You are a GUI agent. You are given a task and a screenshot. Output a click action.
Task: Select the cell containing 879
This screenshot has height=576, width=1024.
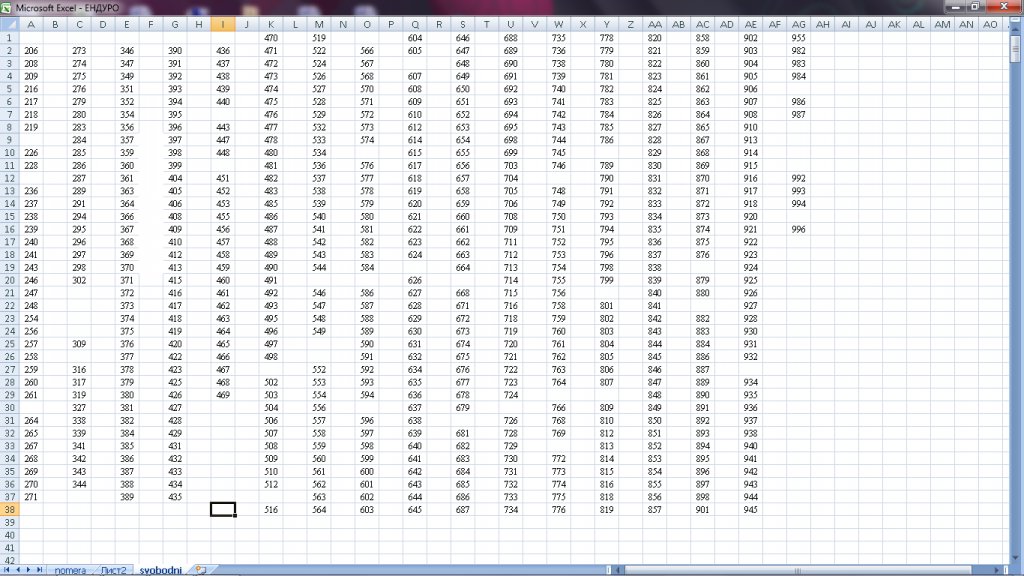pos(702,280)
